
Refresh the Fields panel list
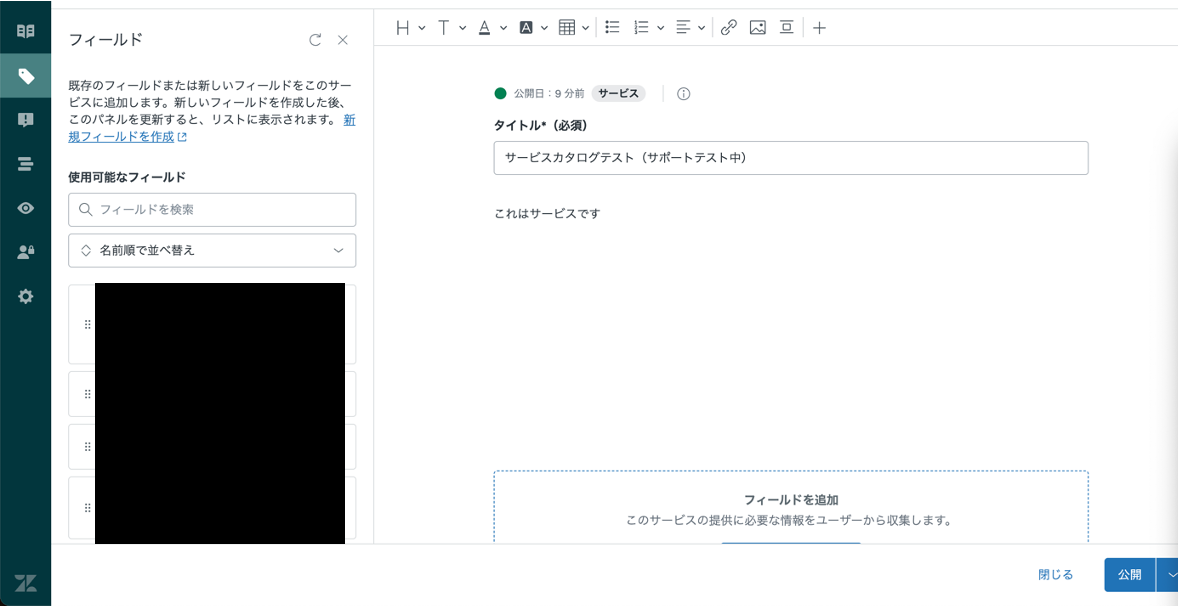point(316,41)
